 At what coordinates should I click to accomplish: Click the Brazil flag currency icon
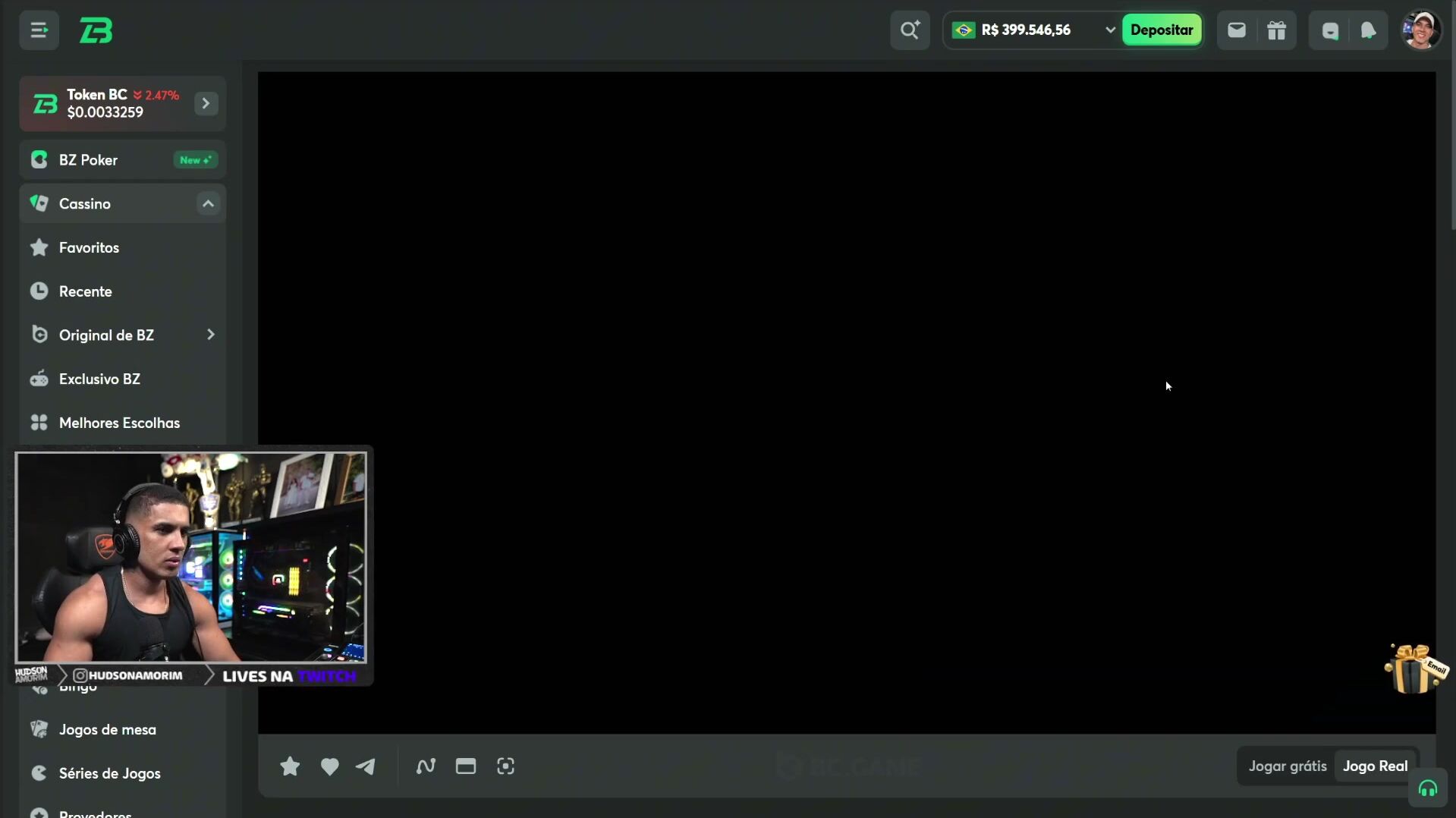[x=964, y=30]
